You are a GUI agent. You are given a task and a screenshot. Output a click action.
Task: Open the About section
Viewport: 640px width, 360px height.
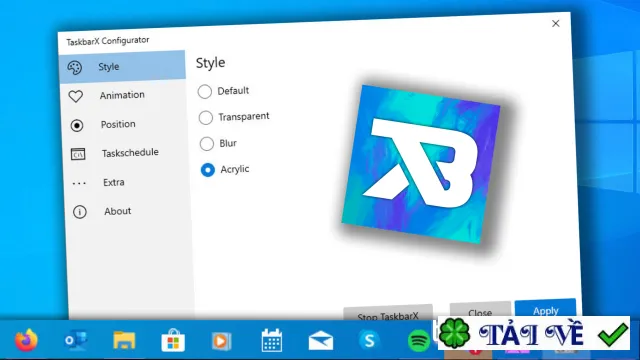coord(127,211)
